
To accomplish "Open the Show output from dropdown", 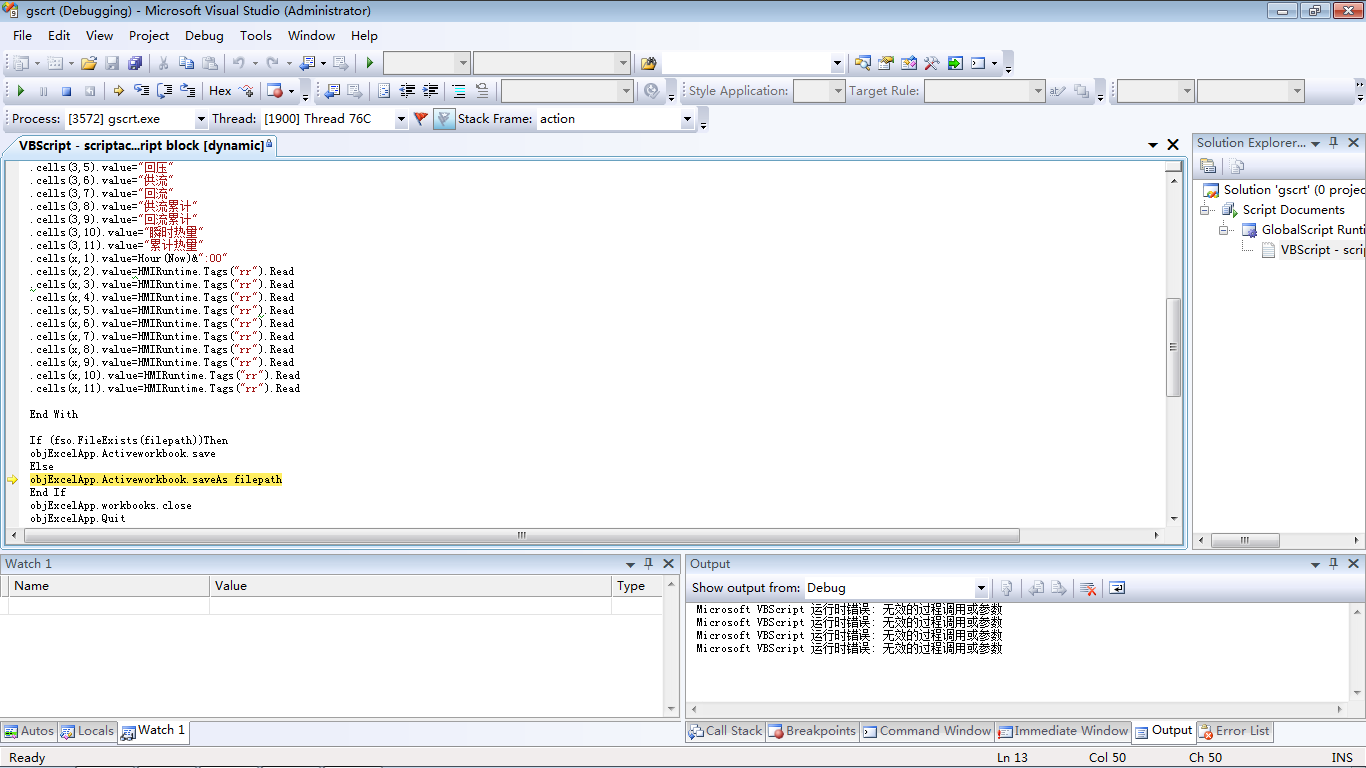I will pos(981,588).
